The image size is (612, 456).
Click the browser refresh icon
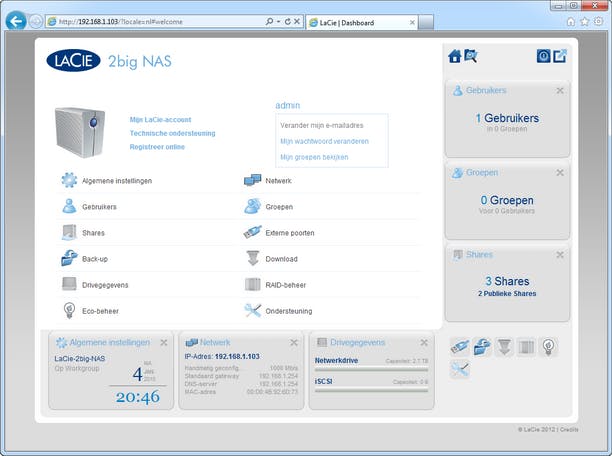tap(288, 21)
